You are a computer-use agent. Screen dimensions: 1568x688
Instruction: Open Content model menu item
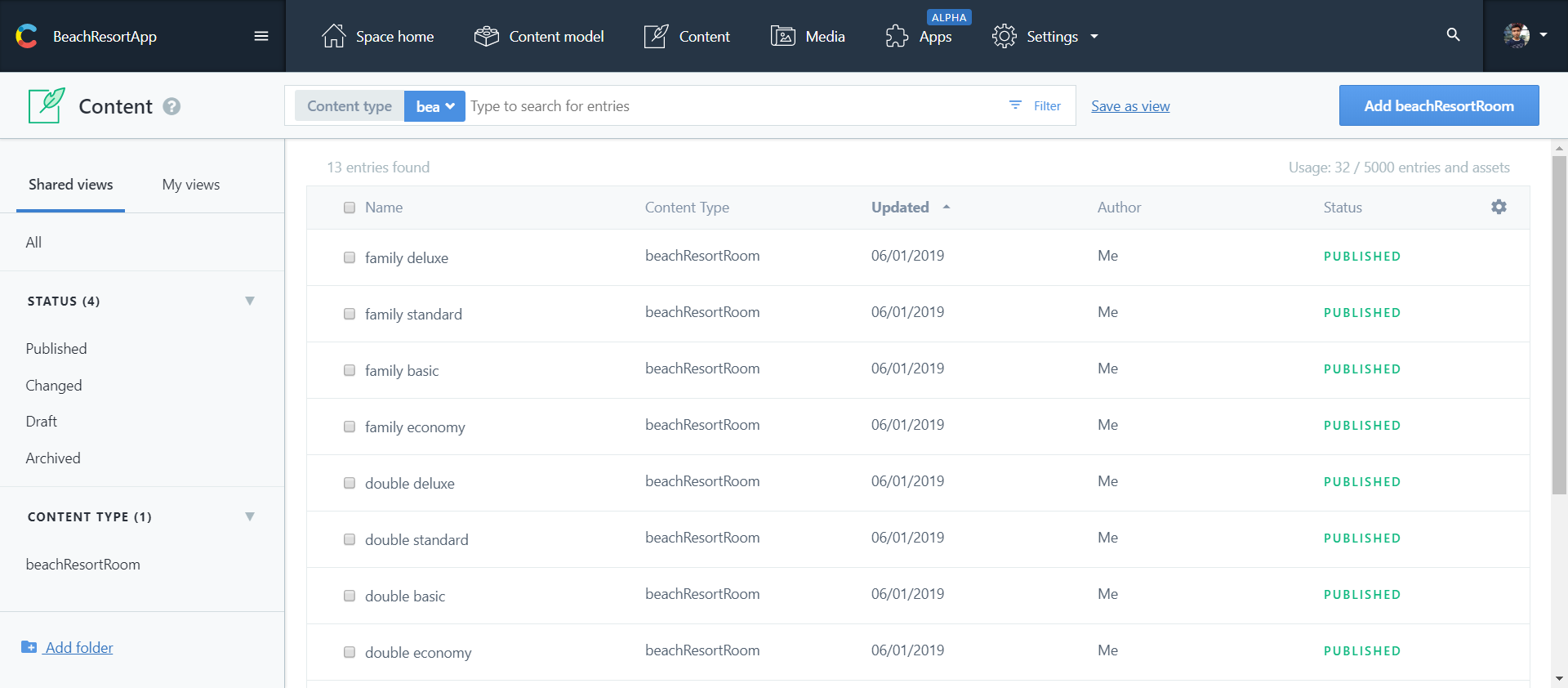(539, 36)
